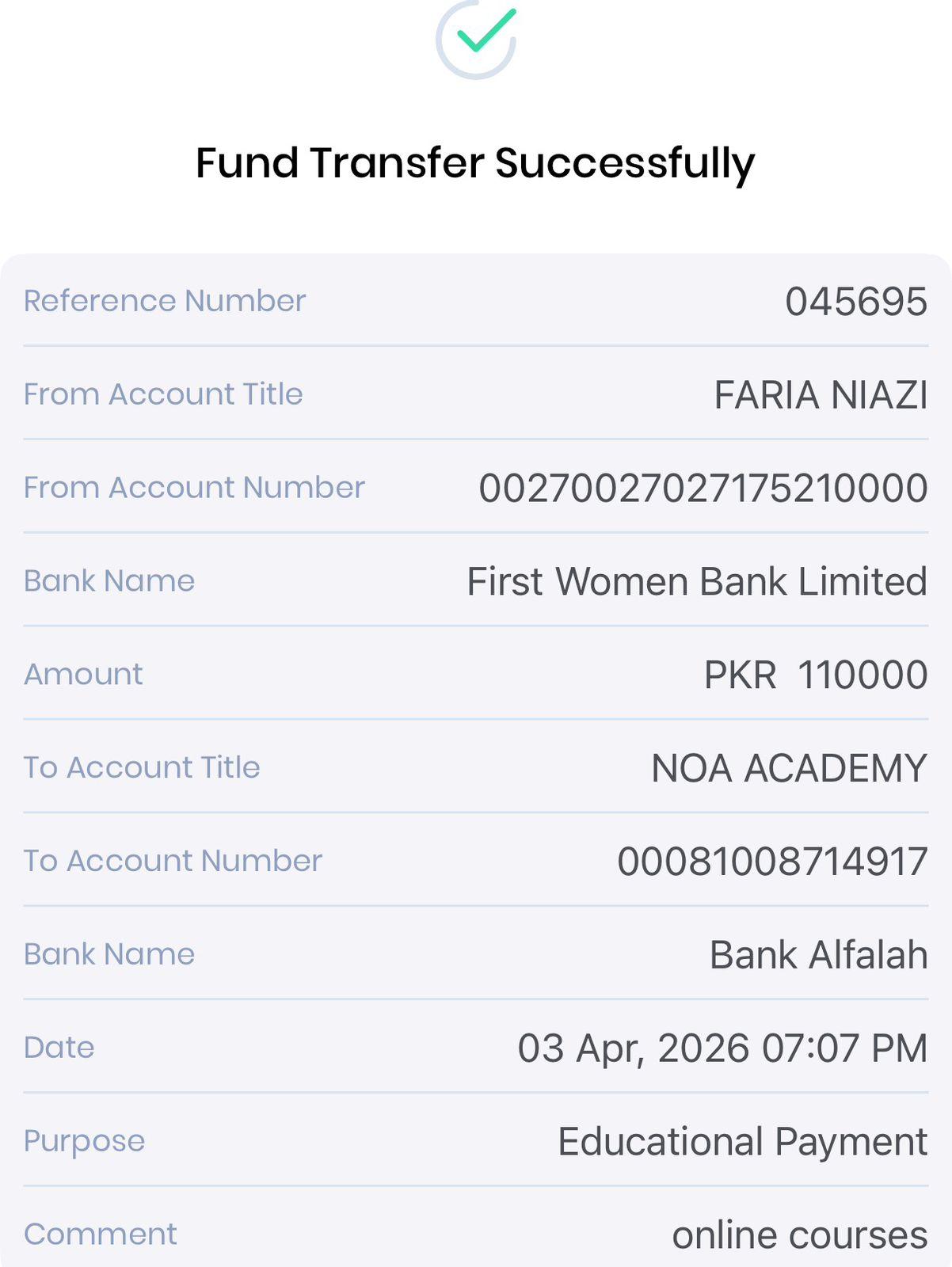Click the Amount label
Viewport: 952px width, 1267px height.
(x=83, y=675)
